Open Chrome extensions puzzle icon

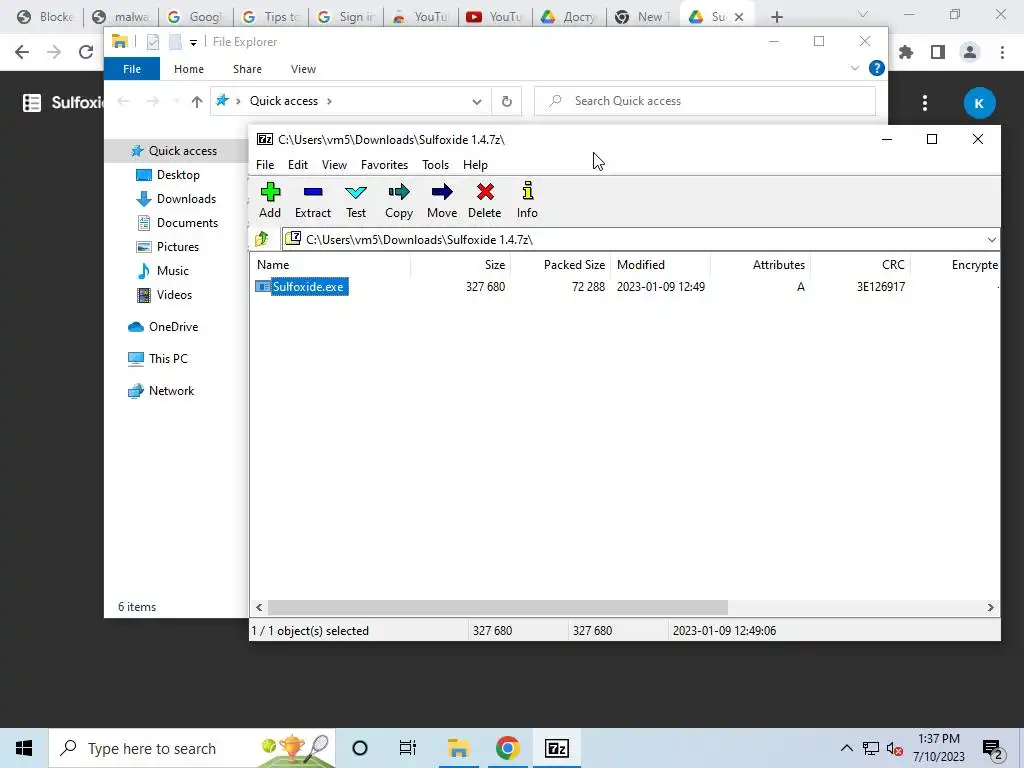[906, 52]
